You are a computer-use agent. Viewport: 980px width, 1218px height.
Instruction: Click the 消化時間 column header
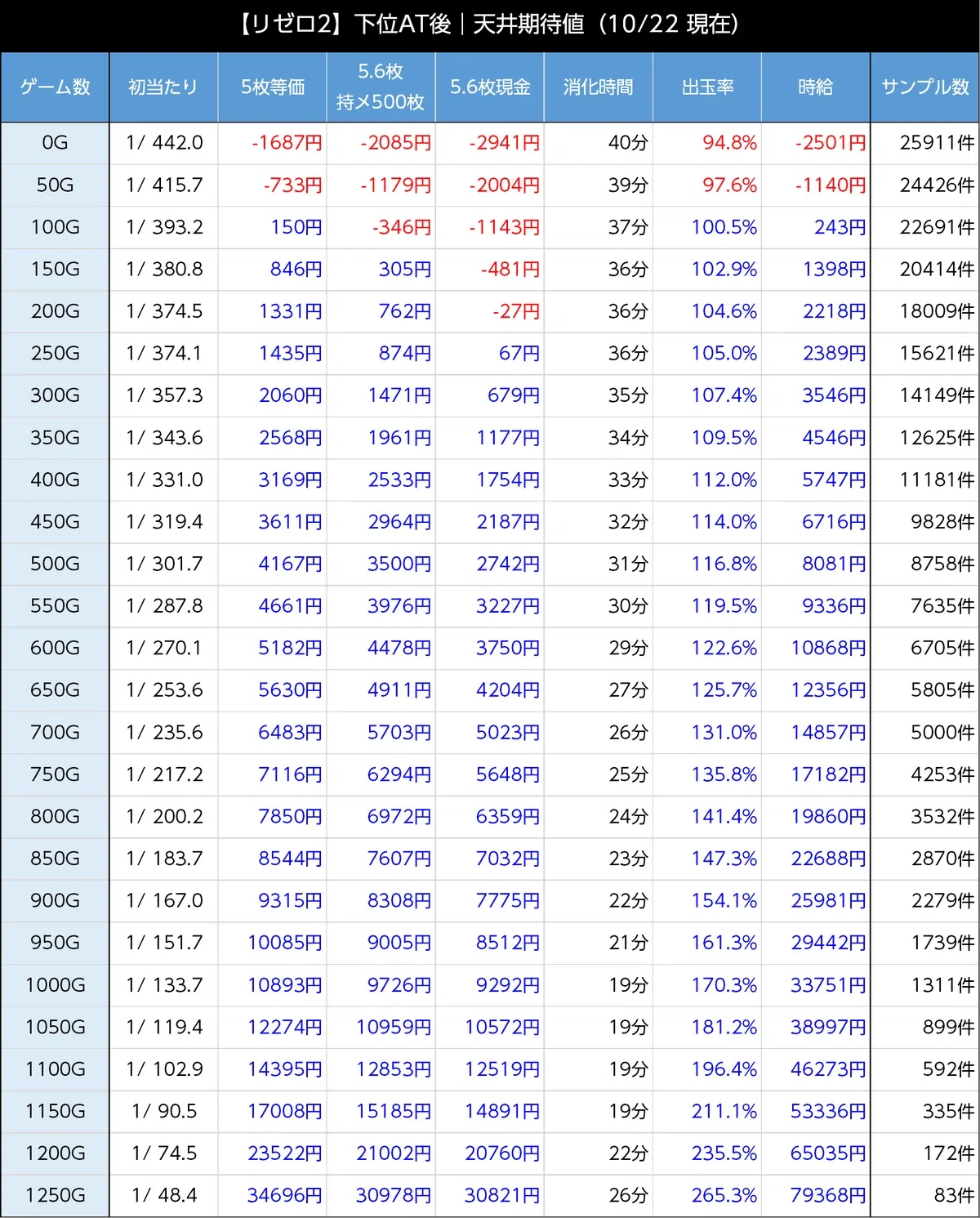click(x=599, y=87)
